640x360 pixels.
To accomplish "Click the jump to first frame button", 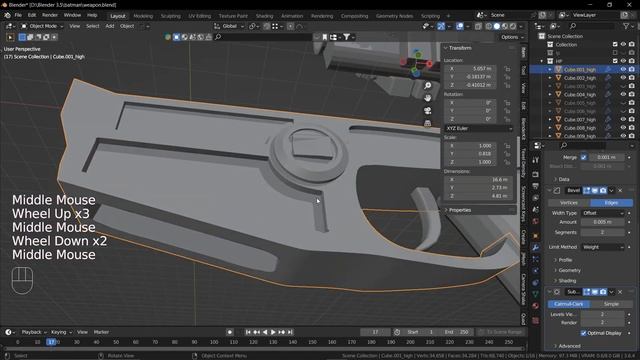I will (x=248, y=332).
